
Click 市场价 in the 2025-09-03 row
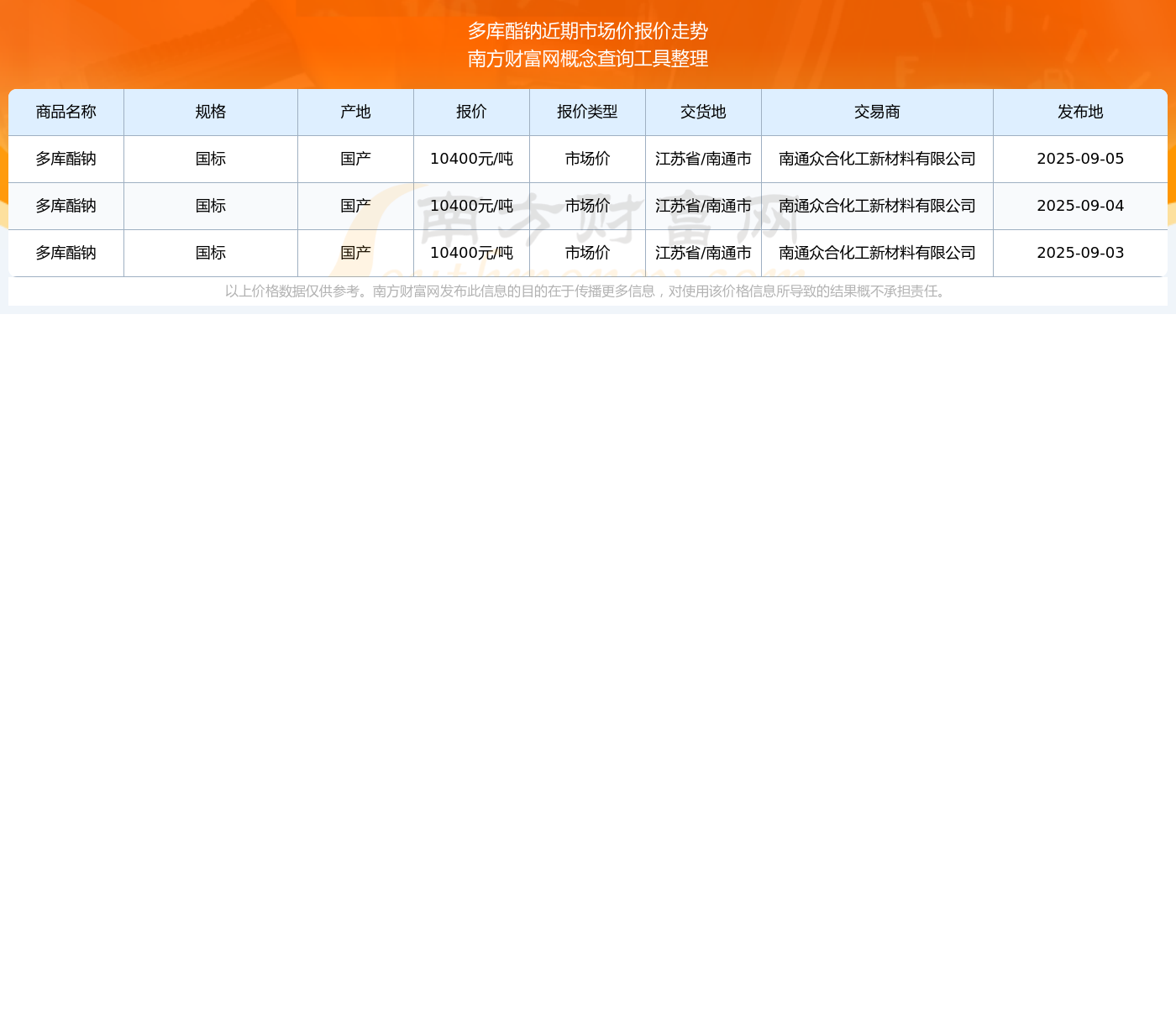point(588,253)
